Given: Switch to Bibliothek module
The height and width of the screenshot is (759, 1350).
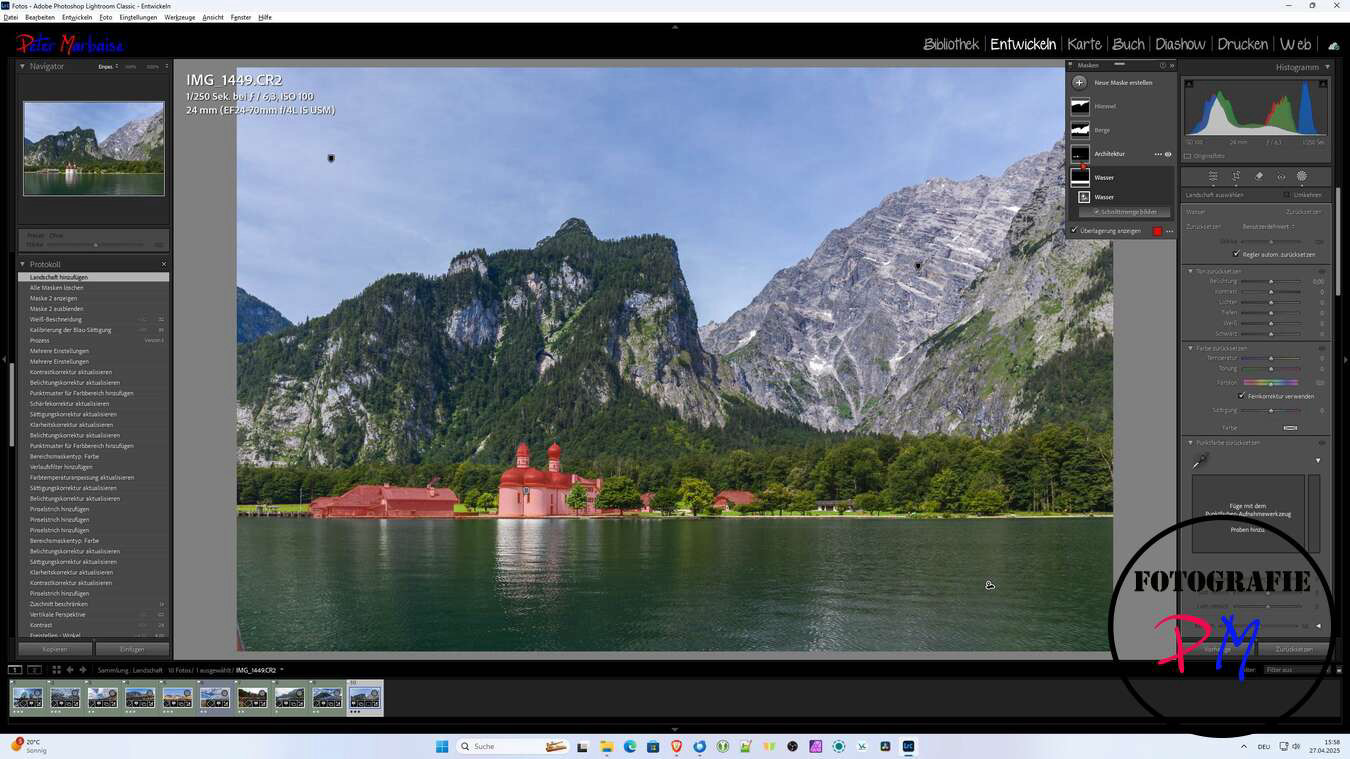Looking at the screenshot, I should coord(951,44).
